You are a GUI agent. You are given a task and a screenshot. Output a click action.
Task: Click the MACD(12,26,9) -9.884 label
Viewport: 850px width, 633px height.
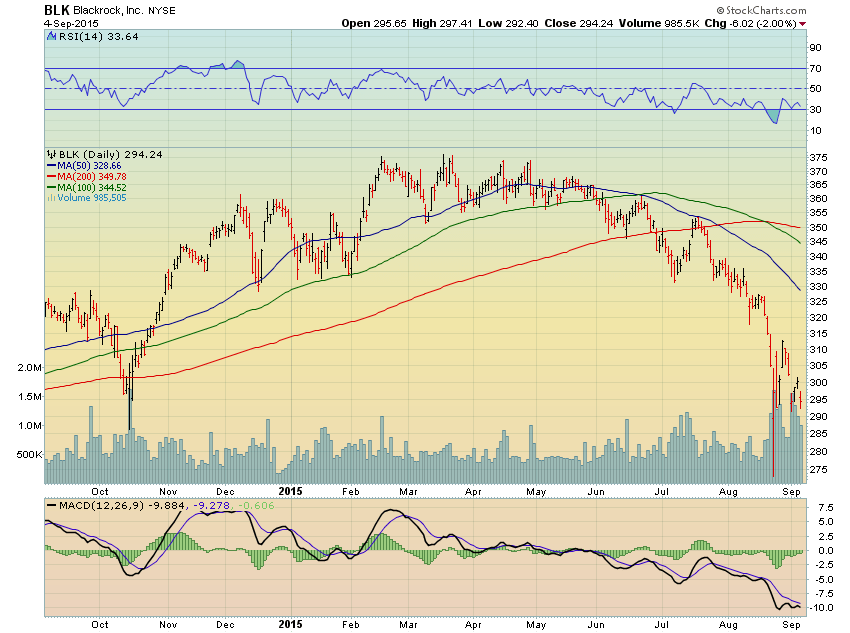121,506
